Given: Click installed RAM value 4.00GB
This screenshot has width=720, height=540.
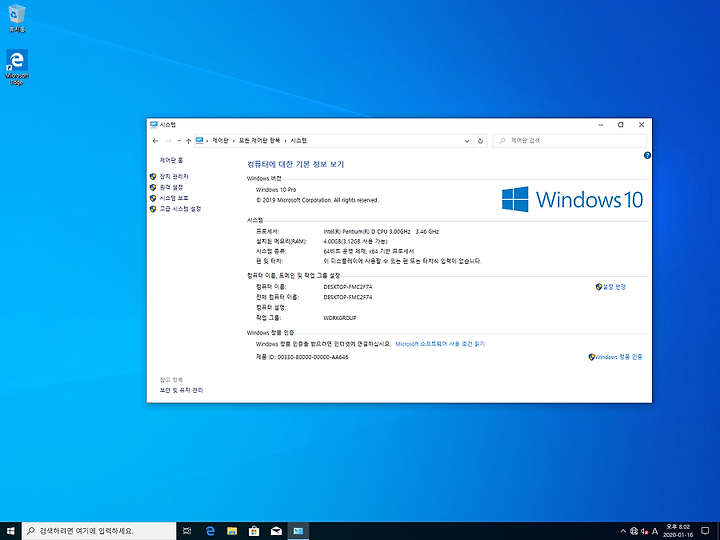Looking at the screenshot, I should click(355, 242).
